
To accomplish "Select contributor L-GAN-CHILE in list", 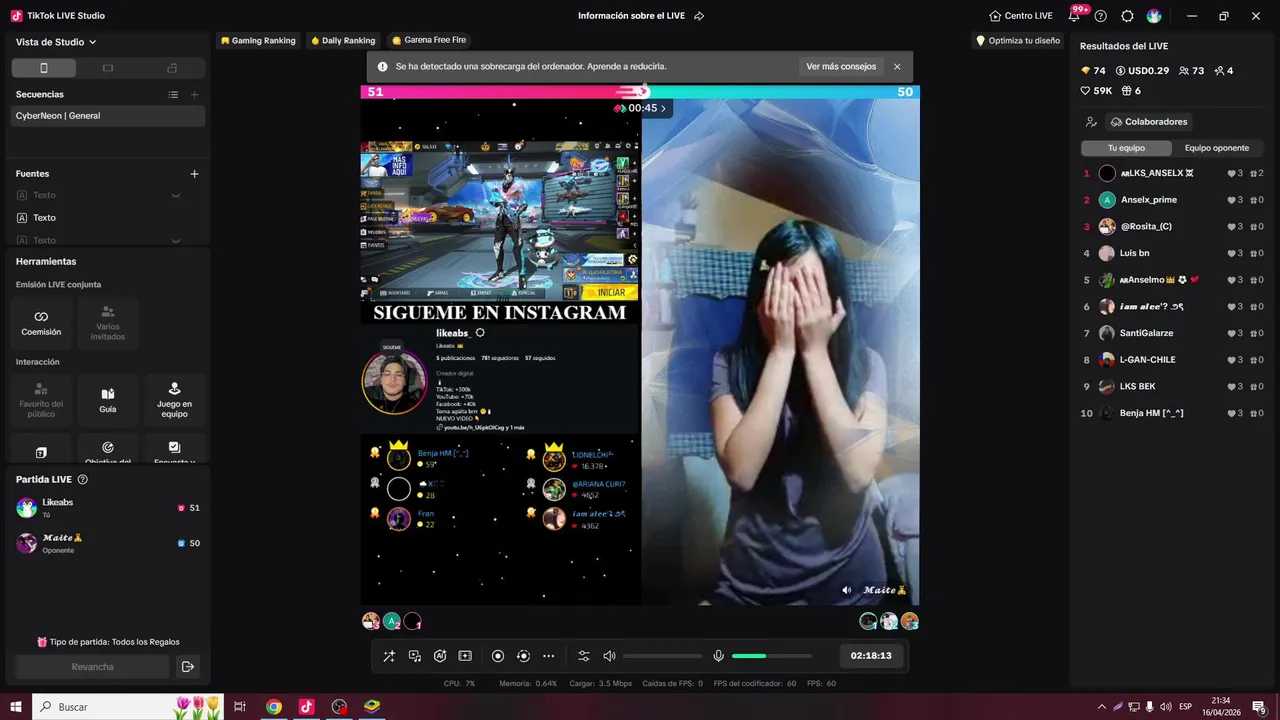I will pos(1172,360).
